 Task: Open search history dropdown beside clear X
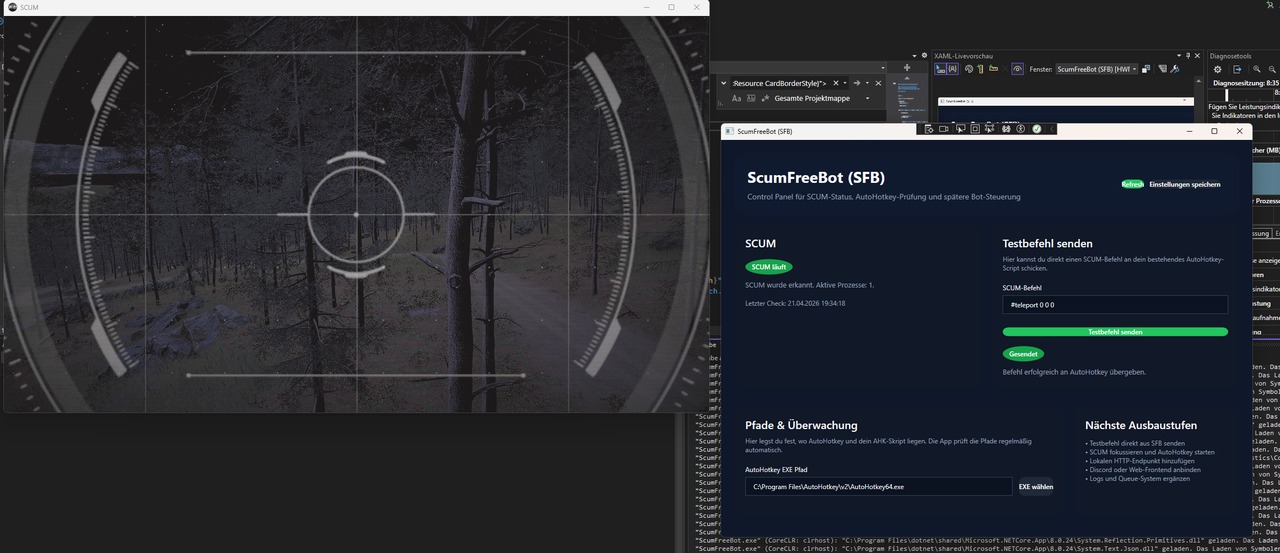tap(844, 83)
